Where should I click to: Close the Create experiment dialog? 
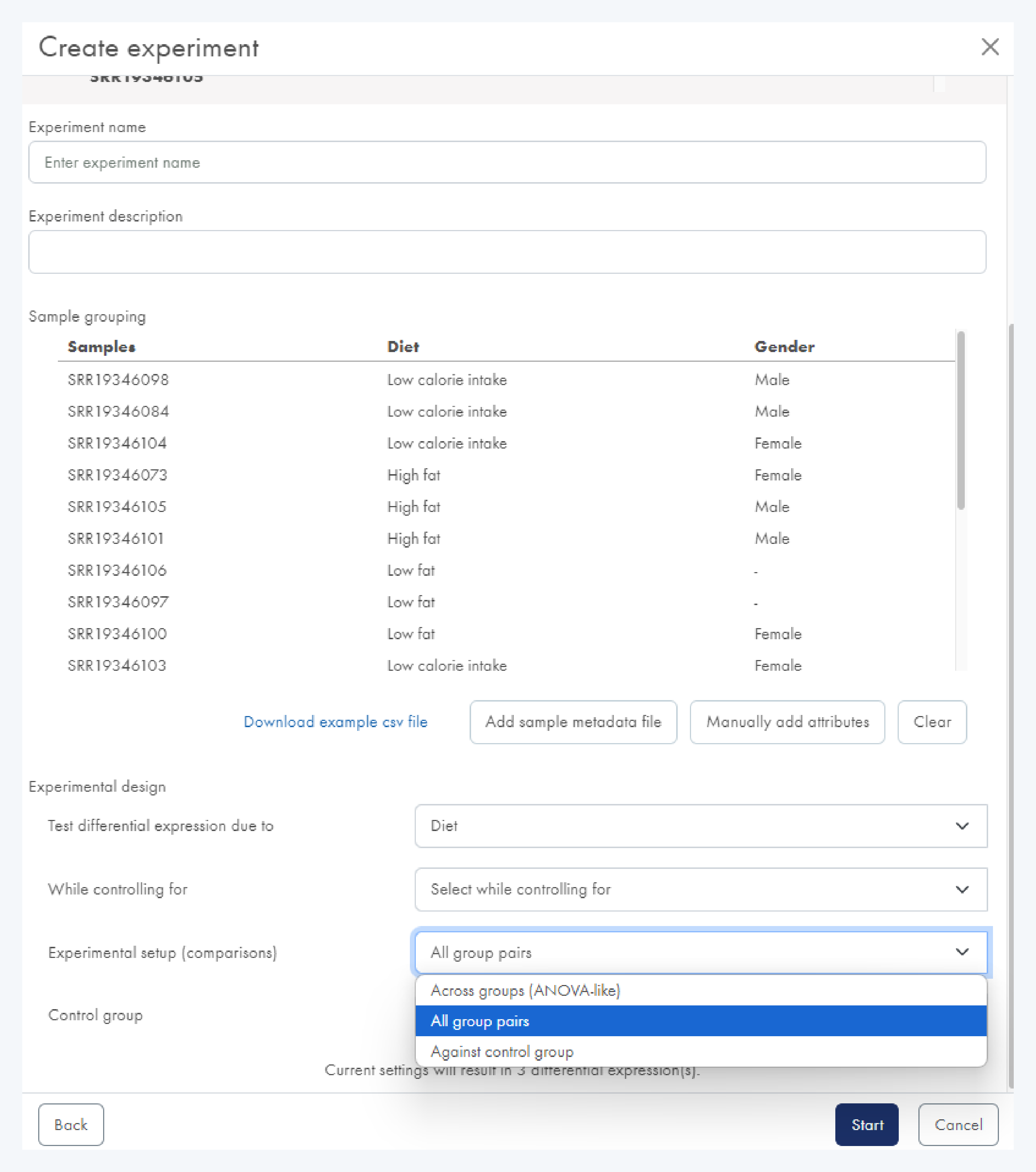click(990, 47)
